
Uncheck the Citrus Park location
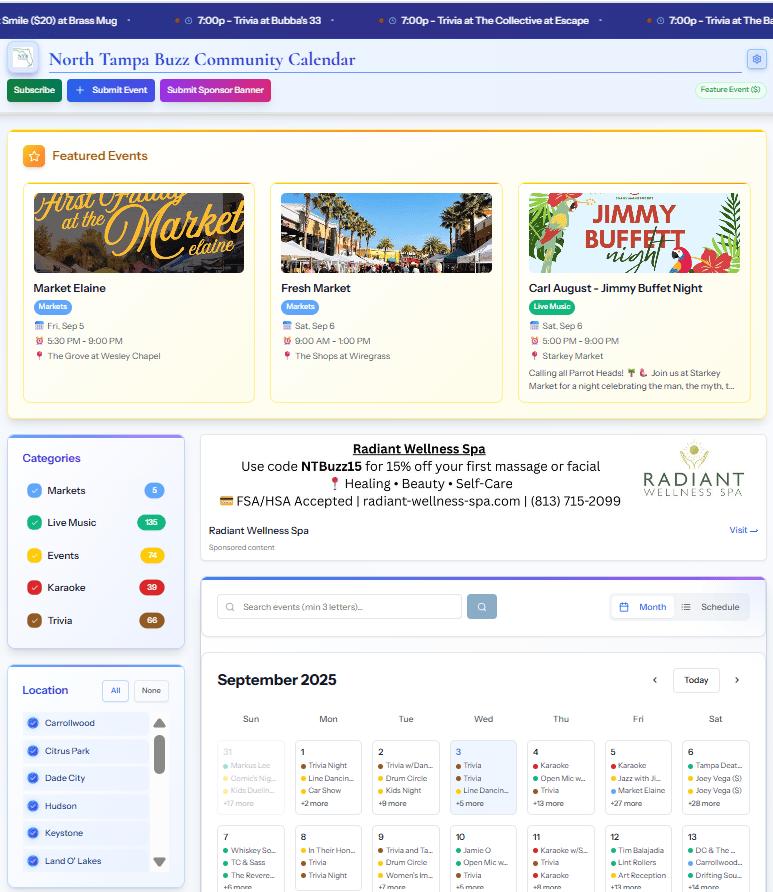[33, 751]
